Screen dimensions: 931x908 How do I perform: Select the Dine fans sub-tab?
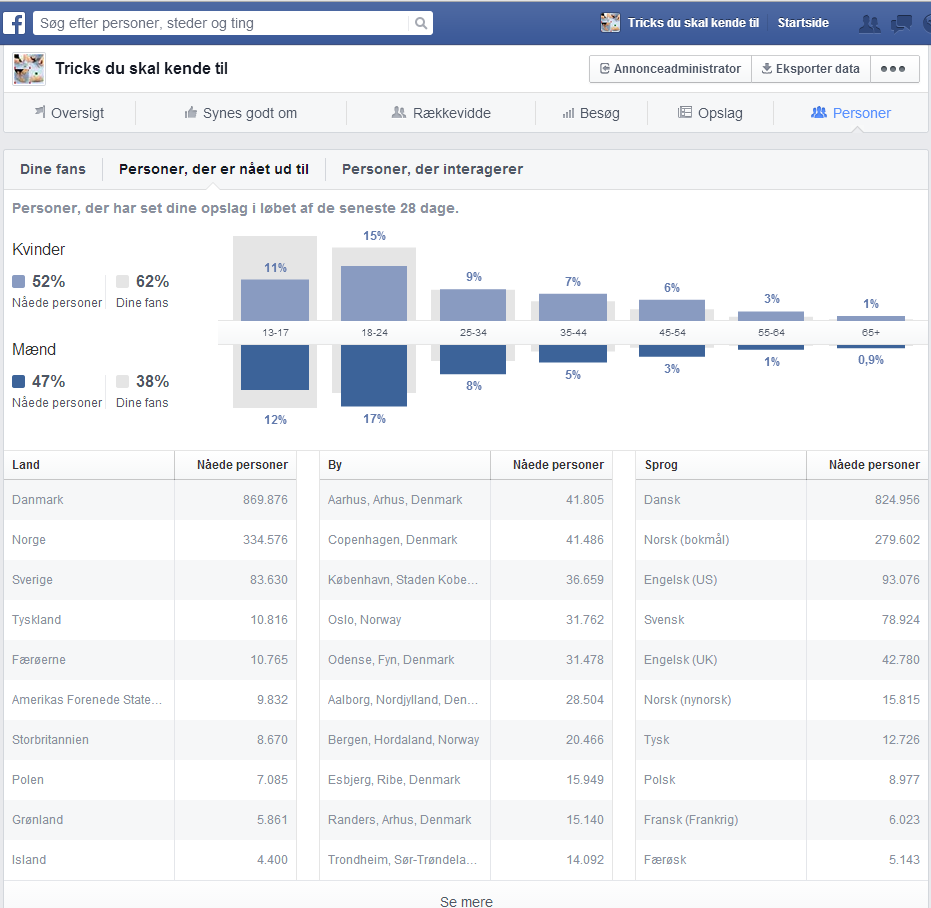(x=53, y=169)
